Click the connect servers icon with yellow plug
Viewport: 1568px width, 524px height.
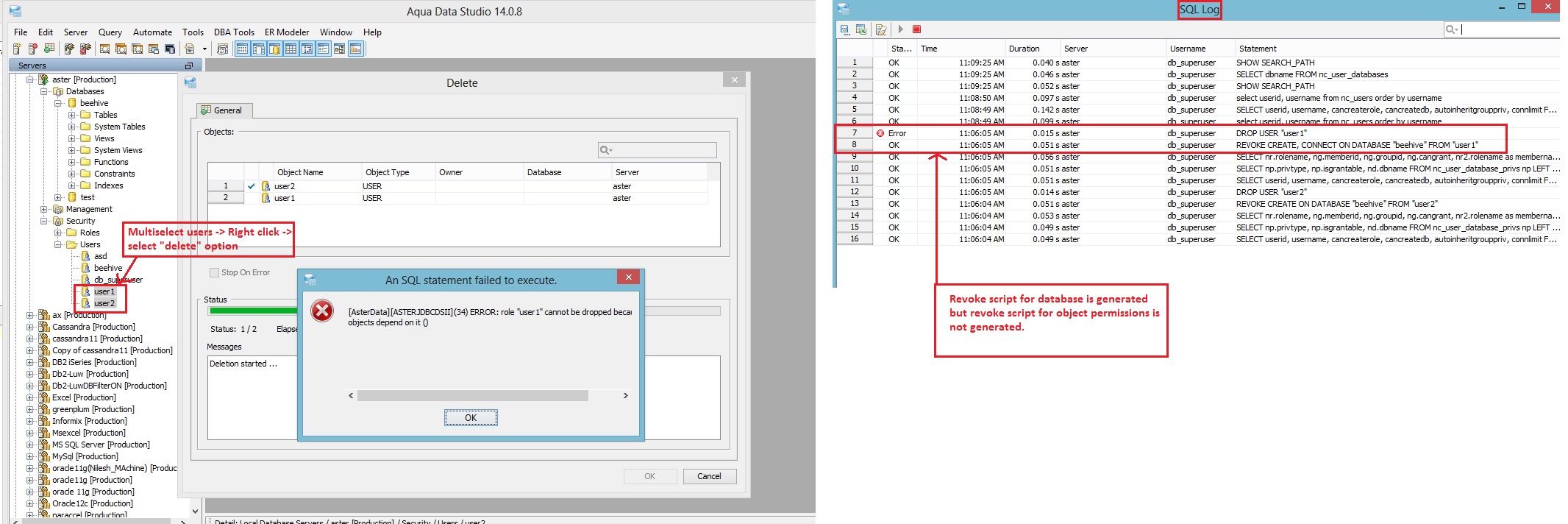[69, 49]
